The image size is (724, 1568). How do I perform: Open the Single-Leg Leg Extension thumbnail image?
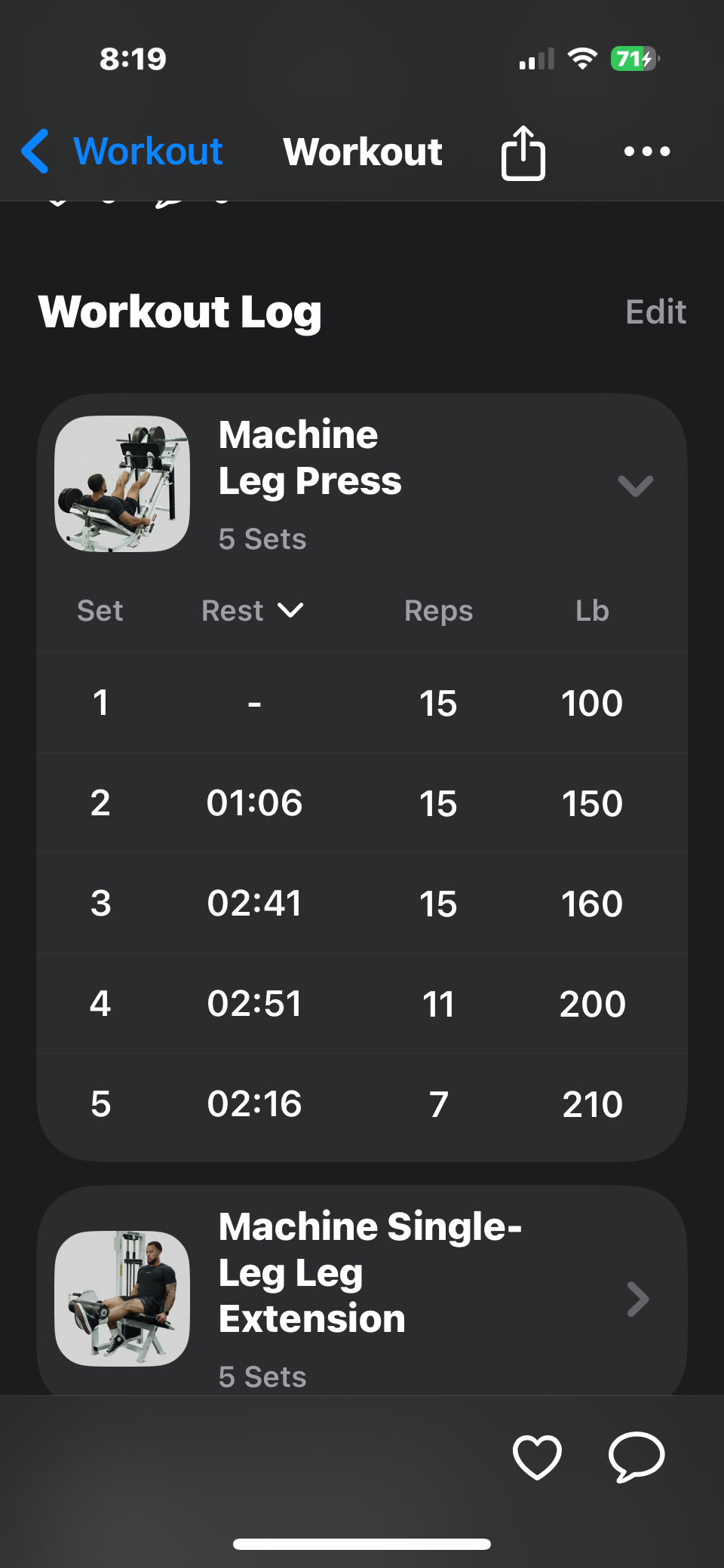(x=122, y=1298)
